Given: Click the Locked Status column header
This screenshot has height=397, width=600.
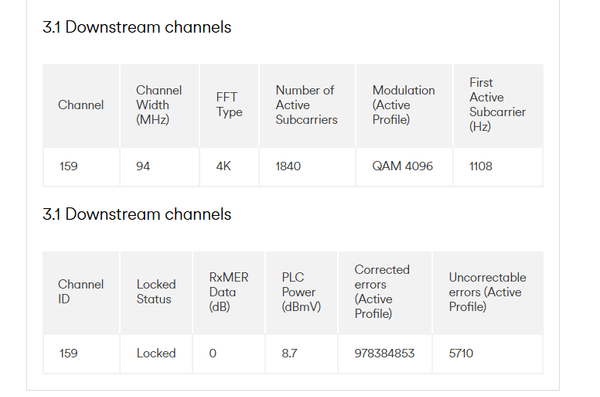Looking at the screenshot, I should [156, 292].
